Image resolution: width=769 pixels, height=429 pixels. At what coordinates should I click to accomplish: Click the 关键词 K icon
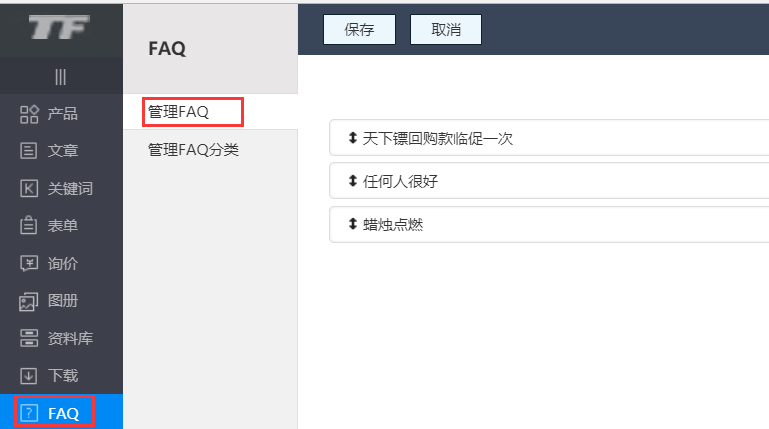pos(29,189)
